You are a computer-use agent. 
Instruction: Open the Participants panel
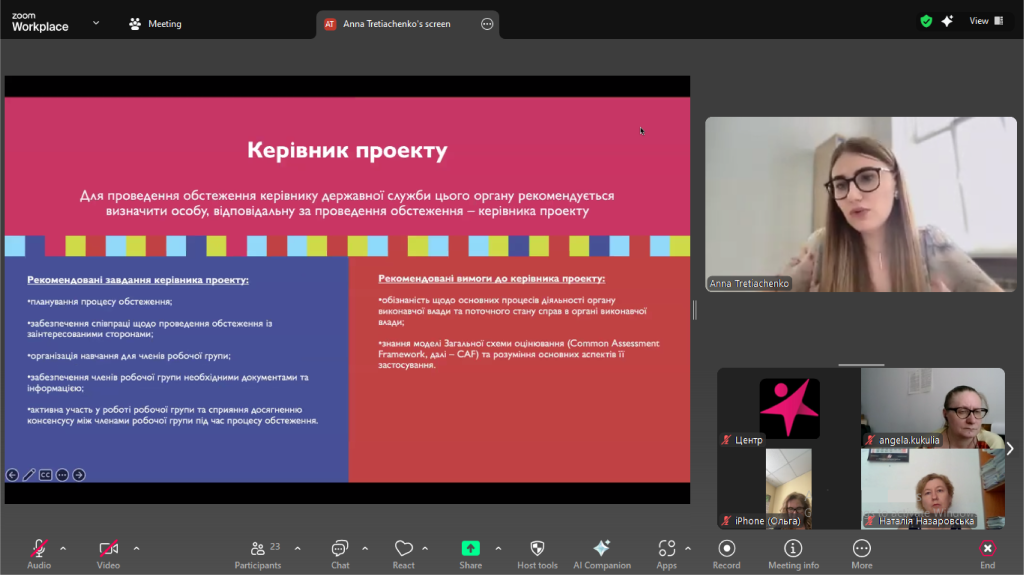[x=258, y=554]
